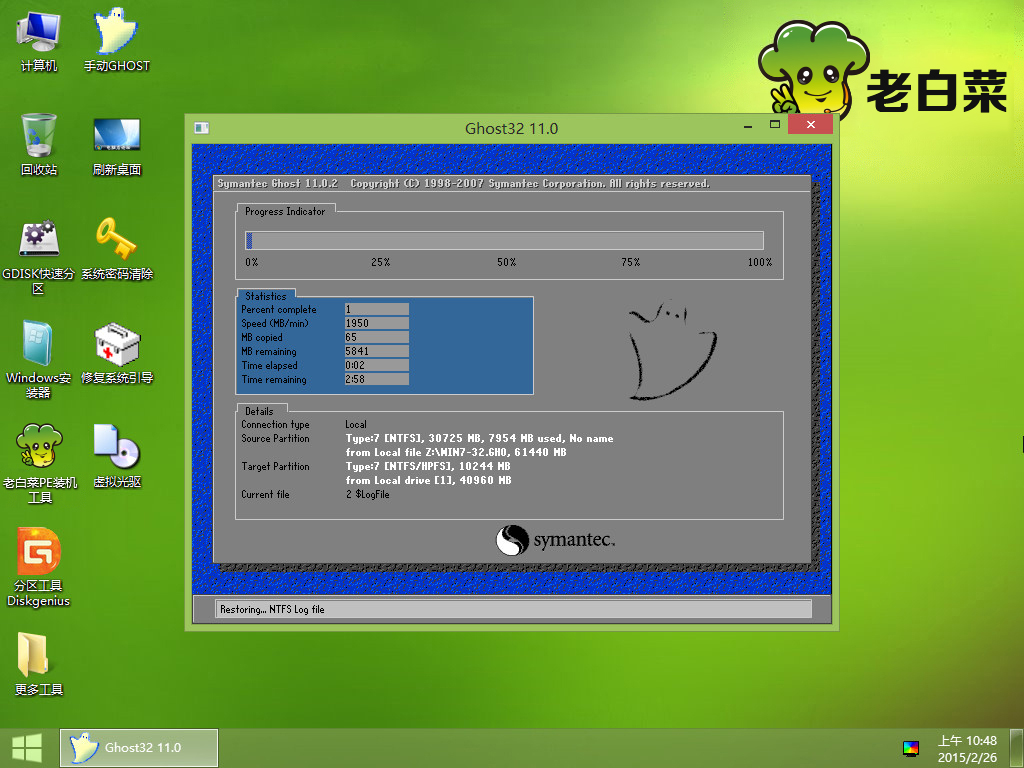Open the 系统密码清除 key icon

pyautogui.click(x=117, y=249)
